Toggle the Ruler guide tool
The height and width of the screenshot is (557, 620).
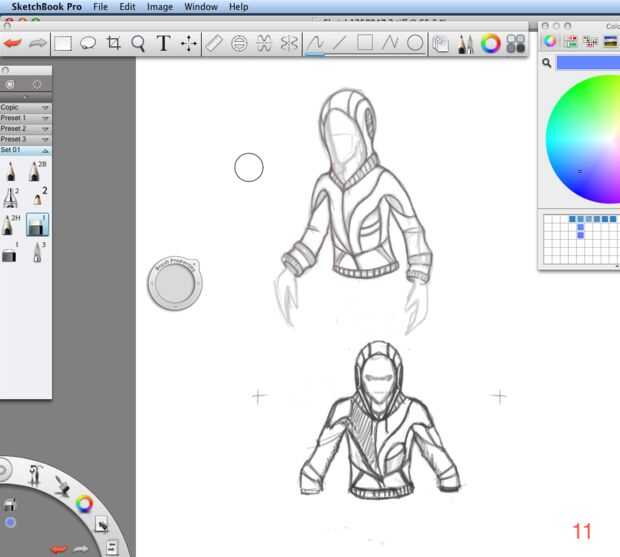(214, 43)
